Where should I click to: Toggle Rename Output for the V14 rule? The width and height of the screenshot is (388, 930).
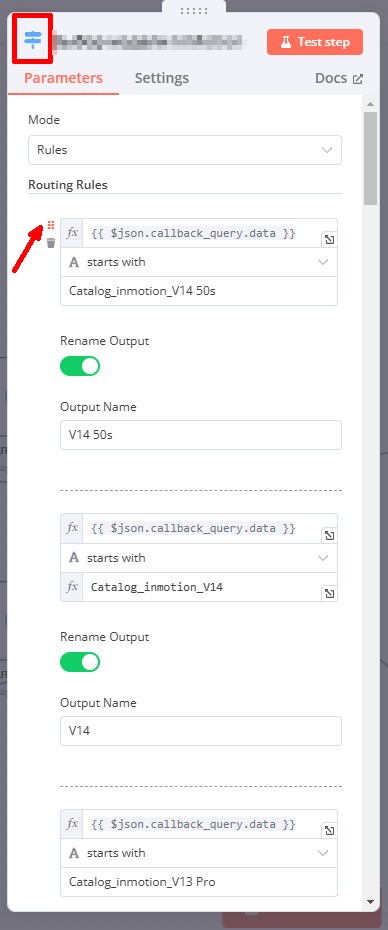80,662
